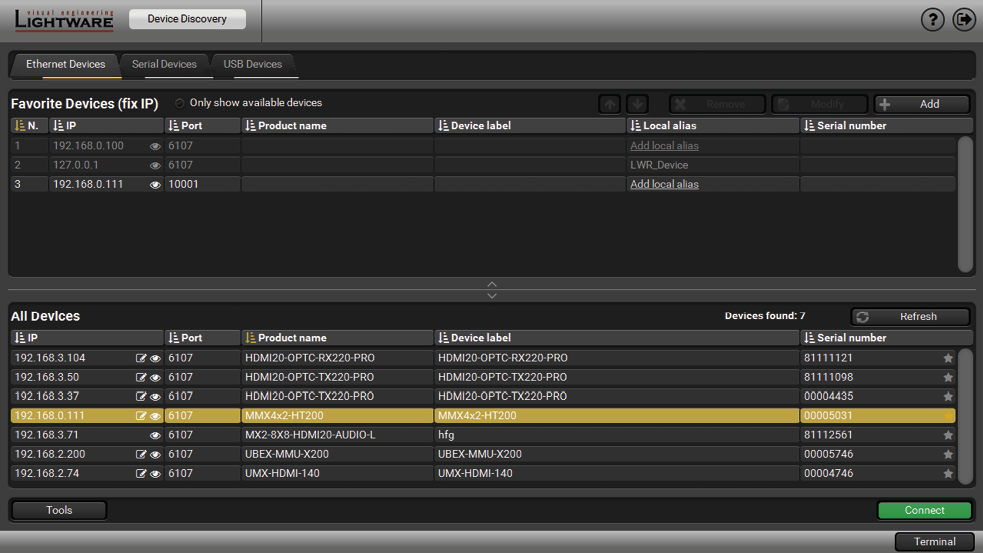Viewport: 983px width, 553px height.
Task: Mark serial 81111098 device as favorite star
Action: click(x=948, y=377)
